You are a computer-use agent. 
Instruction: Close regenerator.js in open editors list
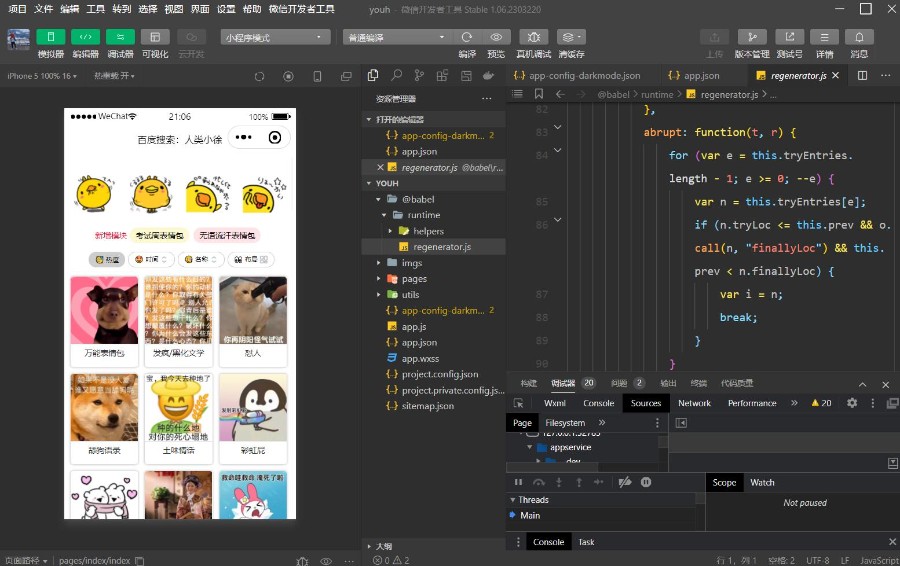pyautogui.click(x=380, y=168)
